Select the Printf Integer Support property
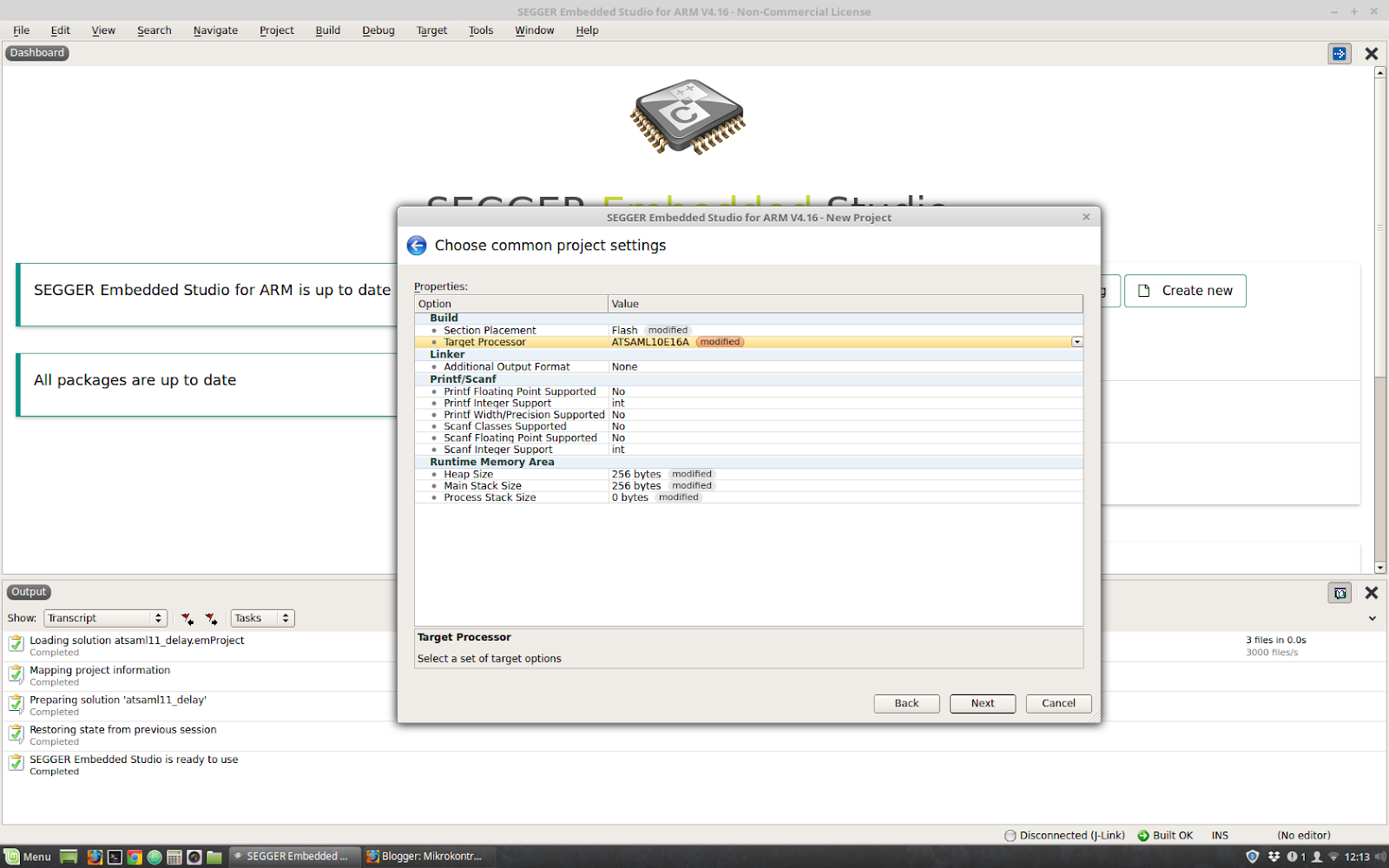This screenshot has height=868, width=1389. tap(749, 404)
